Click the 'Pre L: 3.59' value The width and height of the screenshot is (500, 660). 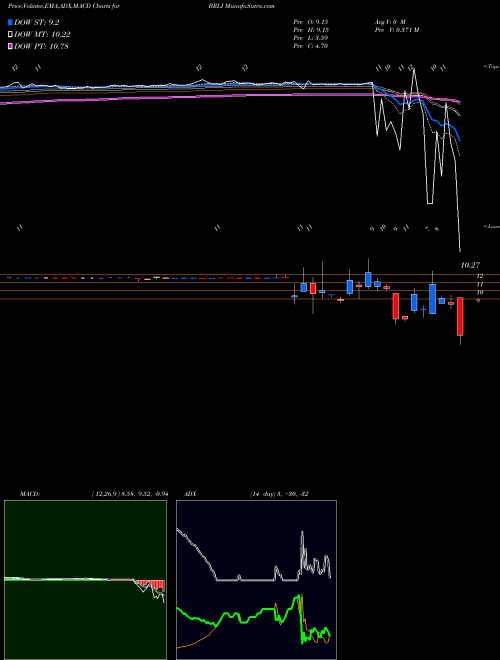click(x=311, y=38)
